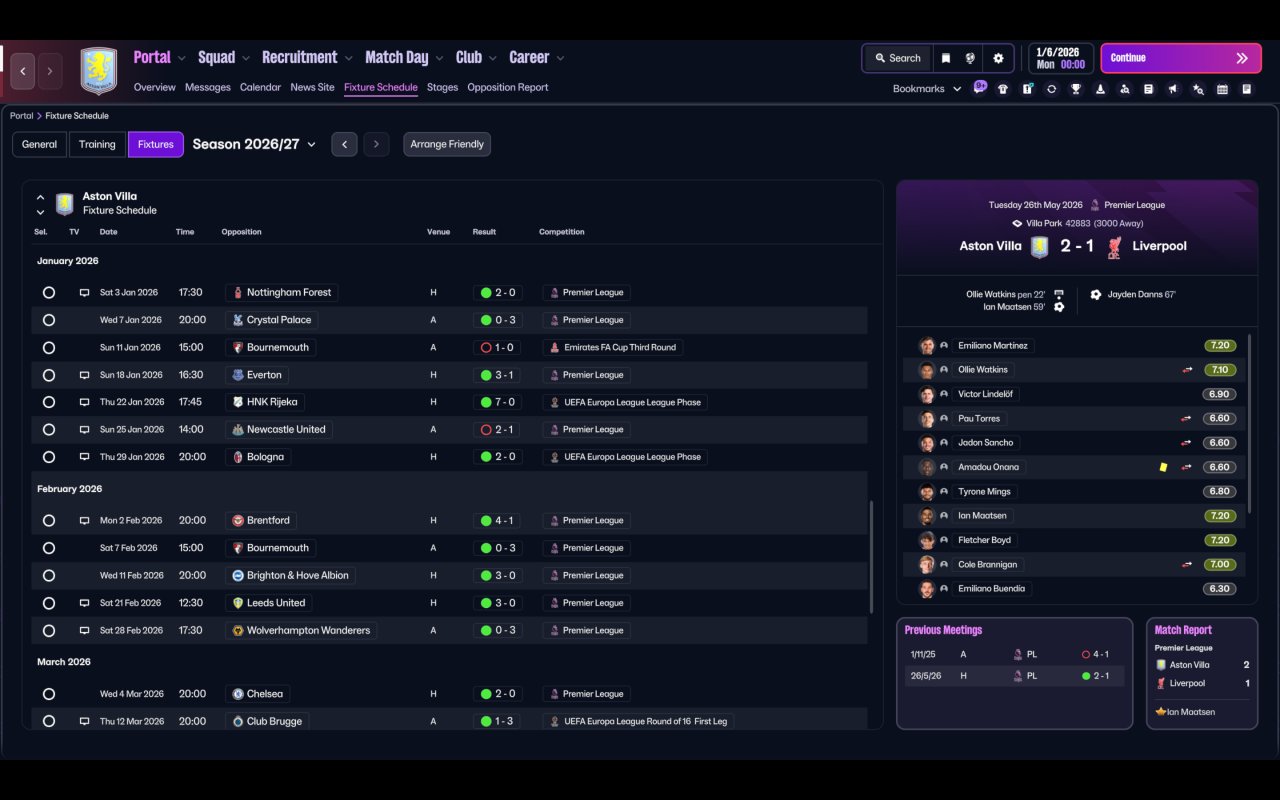Click the Continue button

(1180, 58)
